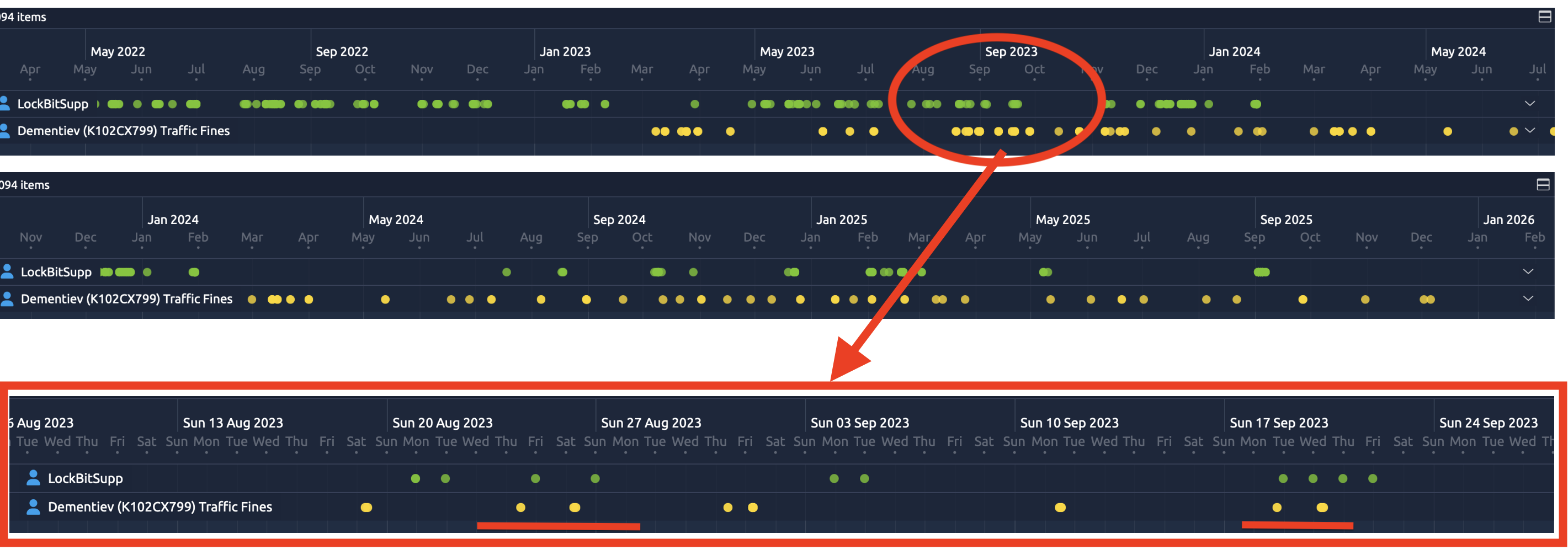1568x555 pixels.
Task: Click the Dementiev traffic fine dot under Sun 10 Sep 2023
Action: click(1060, 508)
